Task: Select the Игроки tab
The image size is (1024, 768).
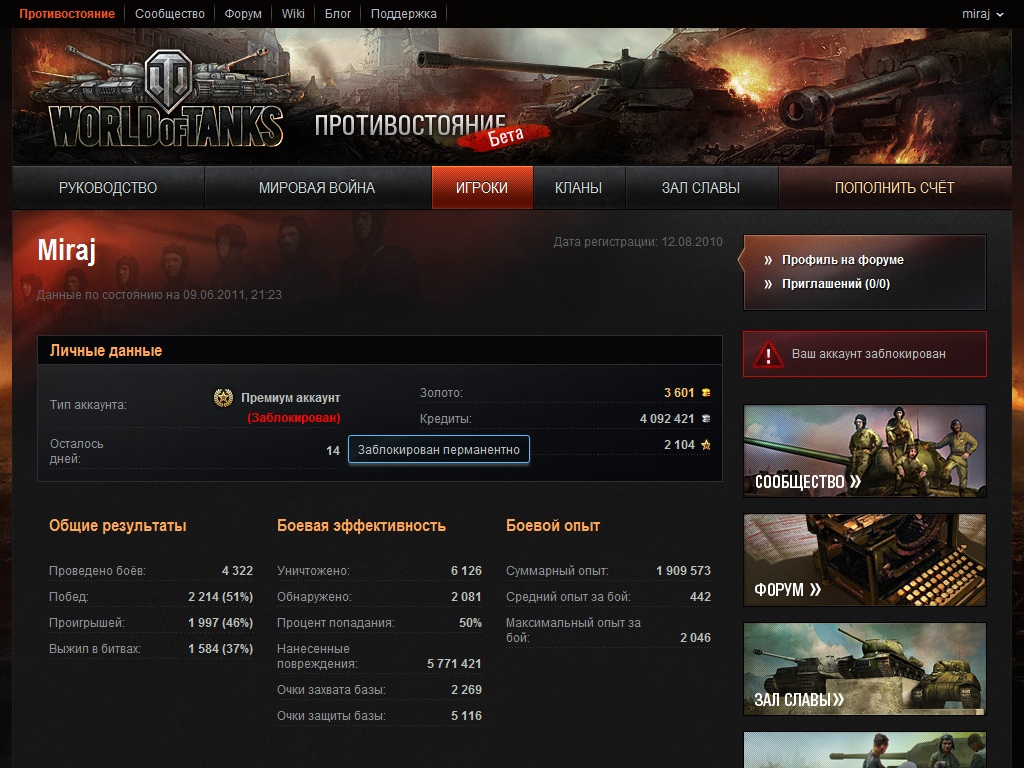Action: coord(482,188)
